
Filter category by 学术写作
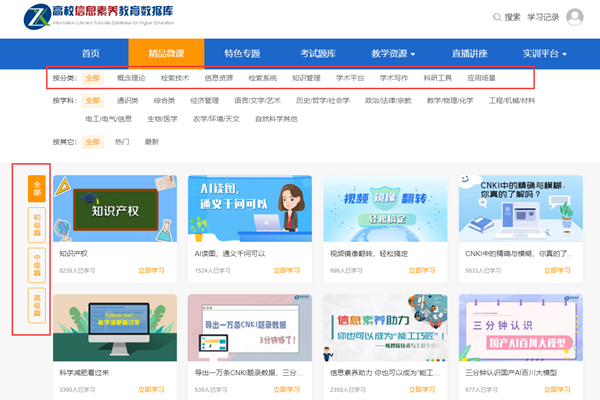(394, 78)
